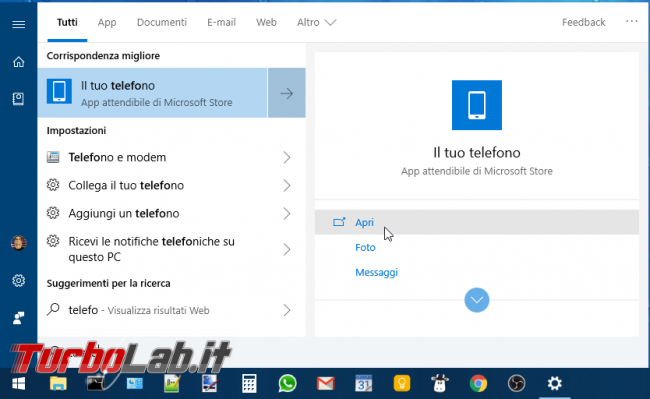
Task: Click the large Il tuo telefono app tile
Action: pos(477,105)
